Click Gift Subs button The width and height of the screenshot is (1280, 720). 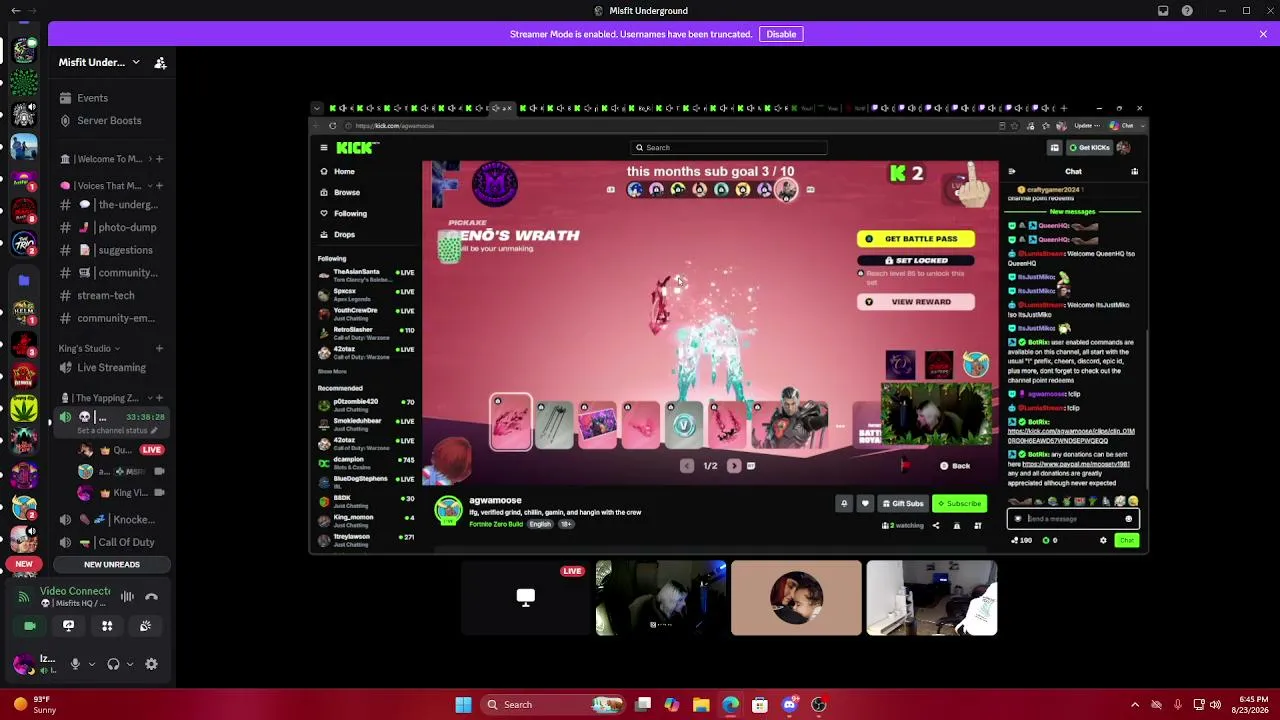pos(903,504)
